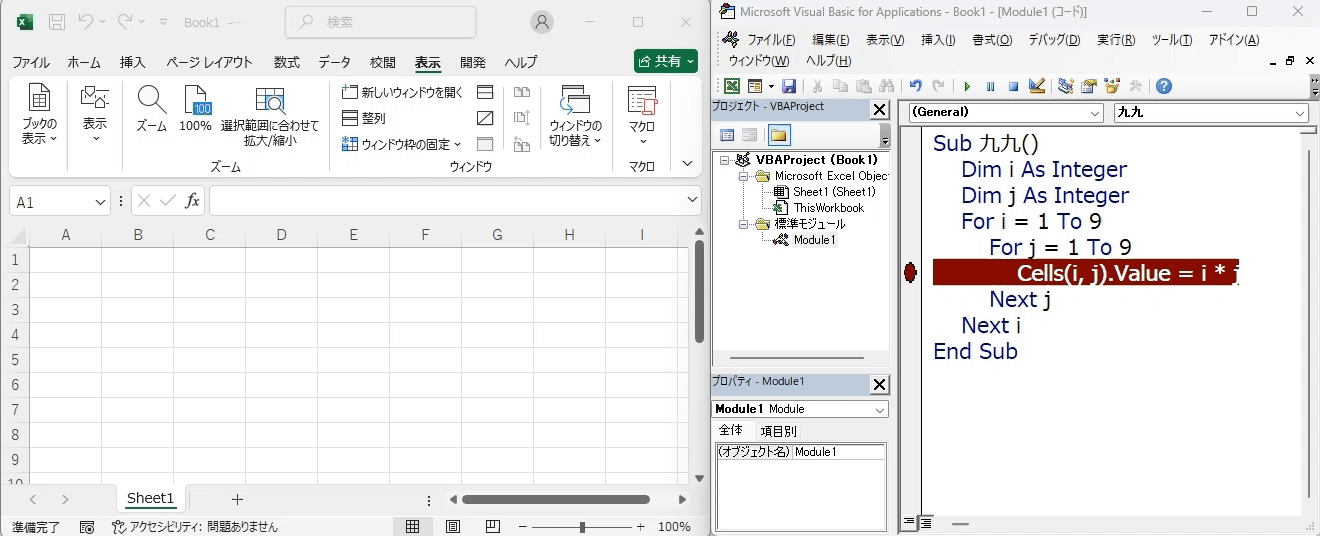The image size is (1320, 536).
Task: Select Page Layout view in status bar
Action: [452, 526]
